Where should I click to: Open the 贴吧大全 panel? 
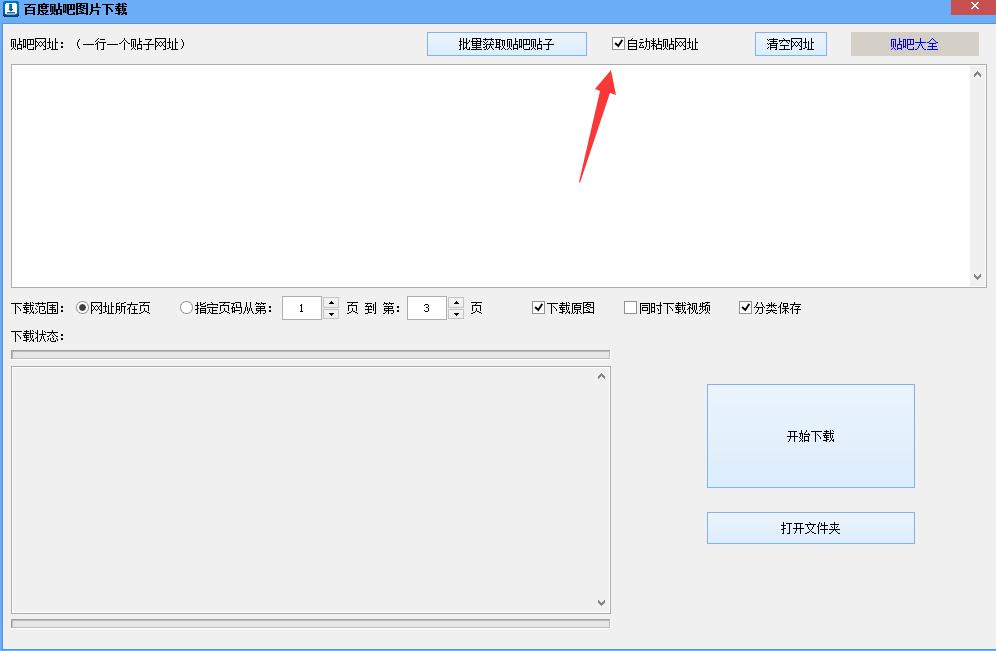[913, 43]
